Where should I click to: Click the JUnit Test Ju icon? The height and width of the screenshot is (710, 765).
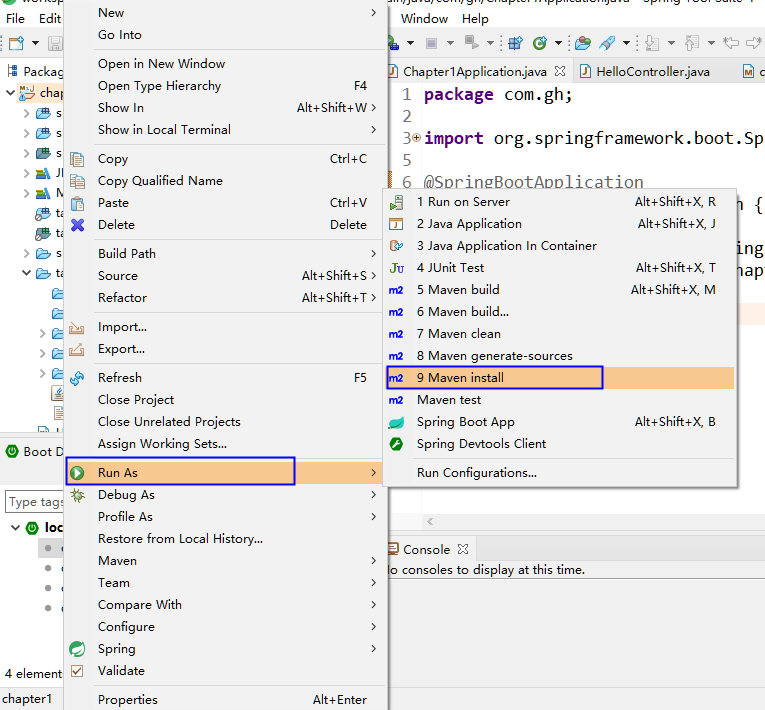[396, 268]
